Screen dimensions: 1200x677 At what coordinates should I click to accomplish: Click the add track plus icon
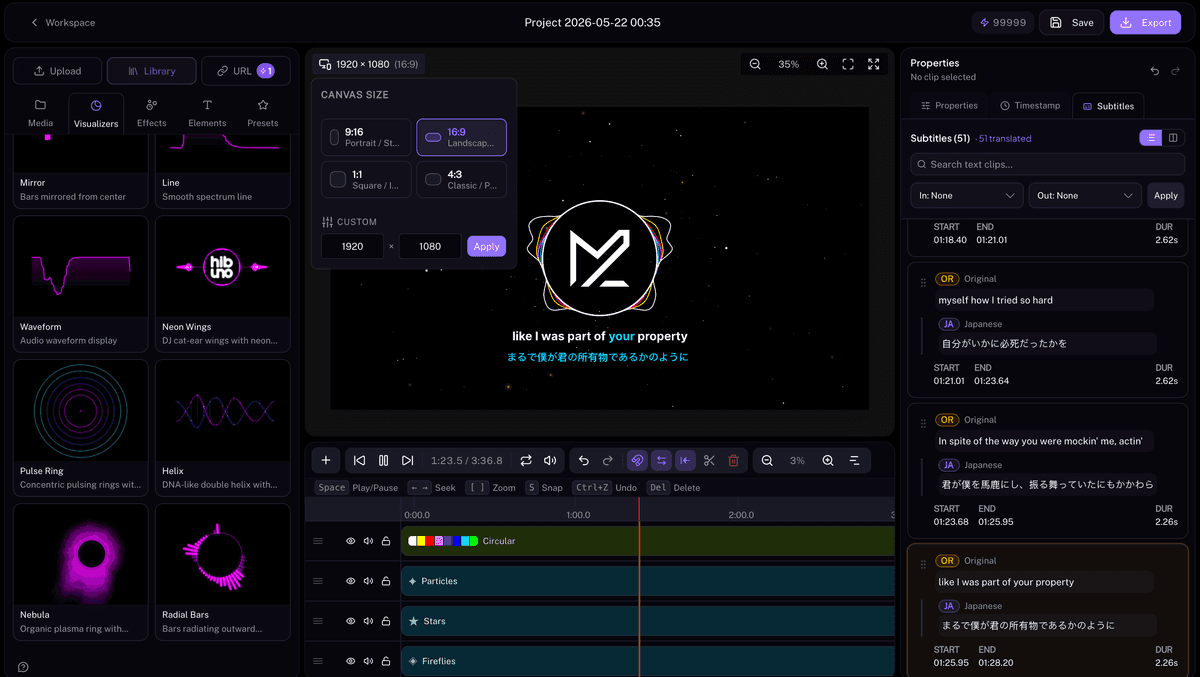[x=325, y=460]
